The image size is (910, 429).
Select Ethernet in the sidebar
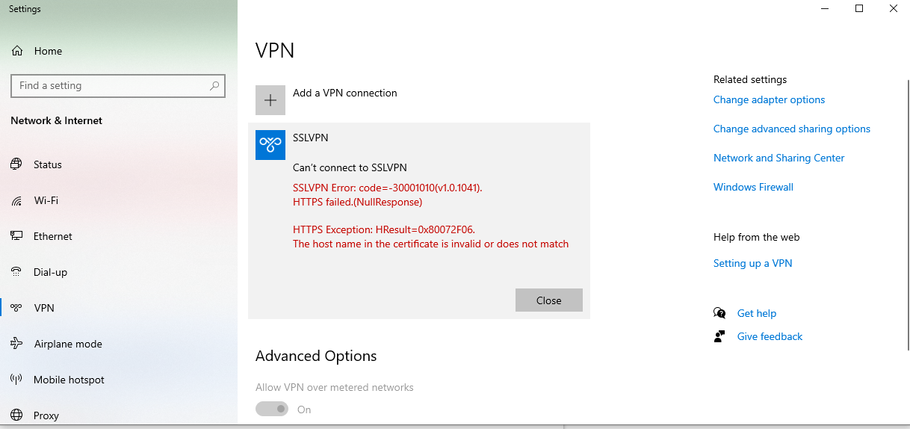click(53, 237)
